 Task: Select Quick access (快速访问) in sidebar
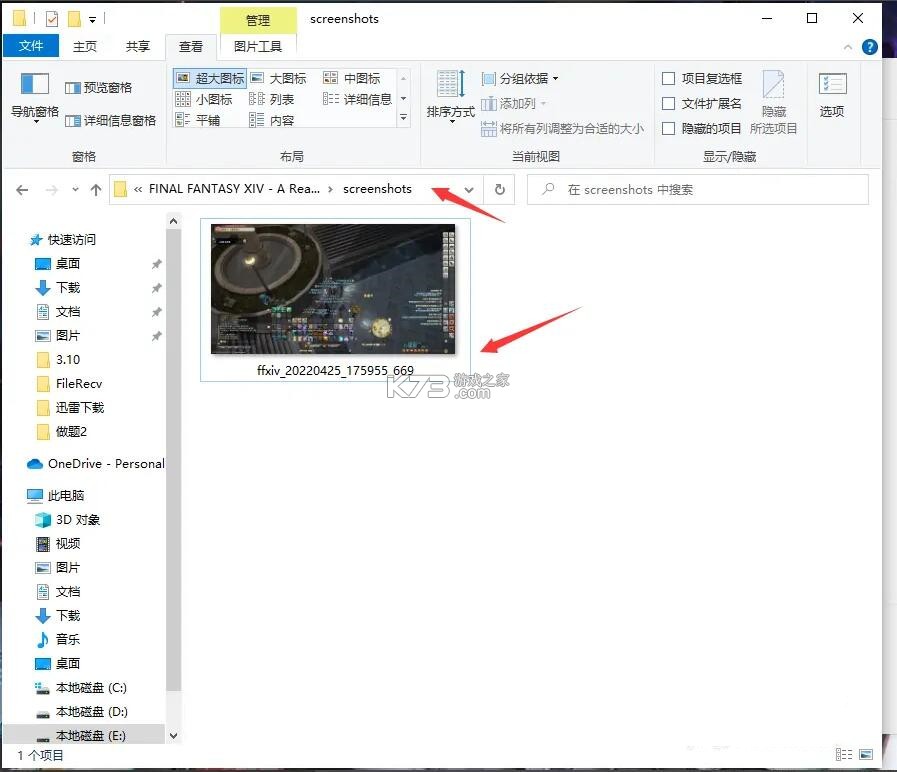point(63,240)
